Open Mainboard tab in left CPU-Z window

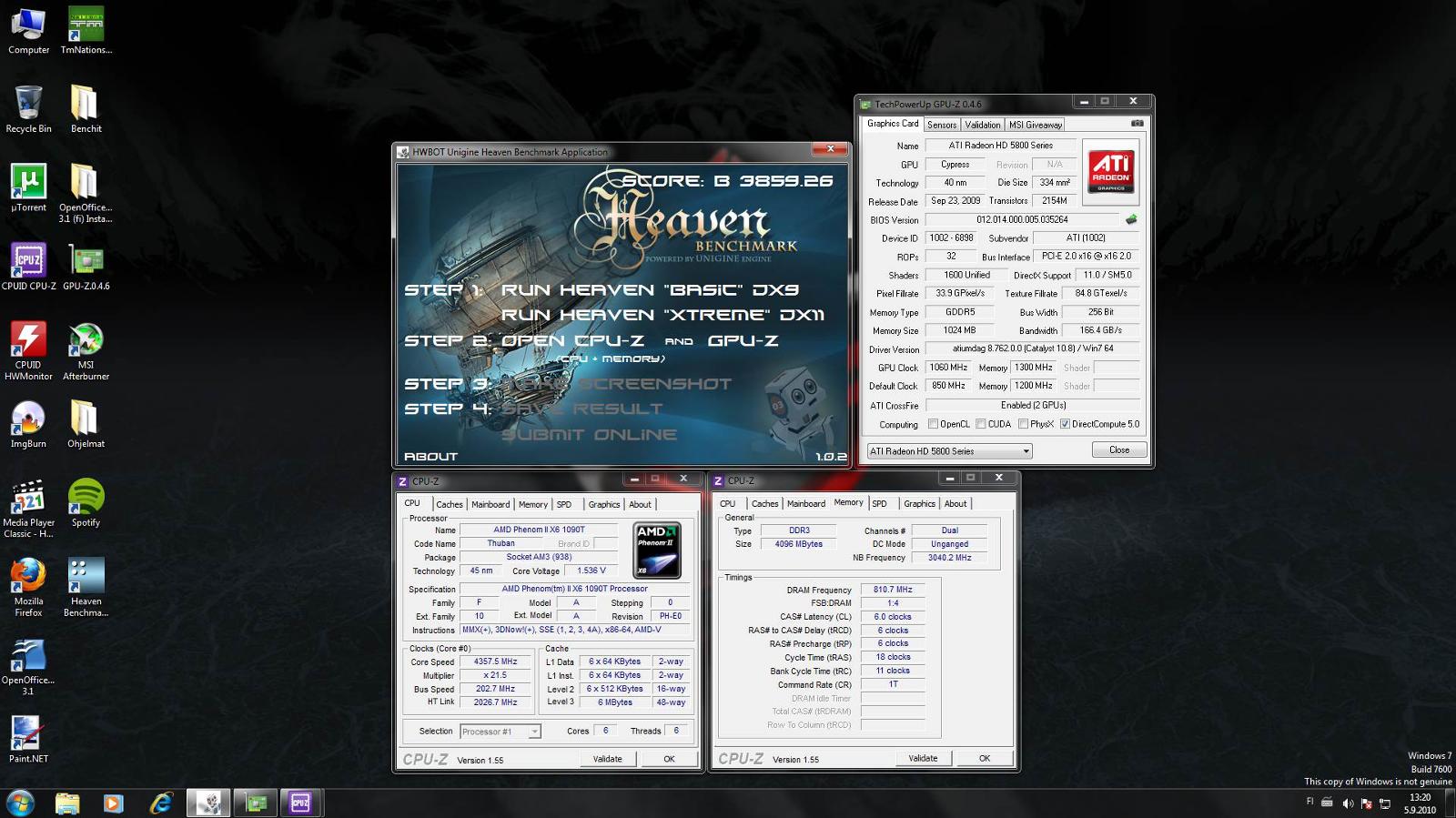490,504
